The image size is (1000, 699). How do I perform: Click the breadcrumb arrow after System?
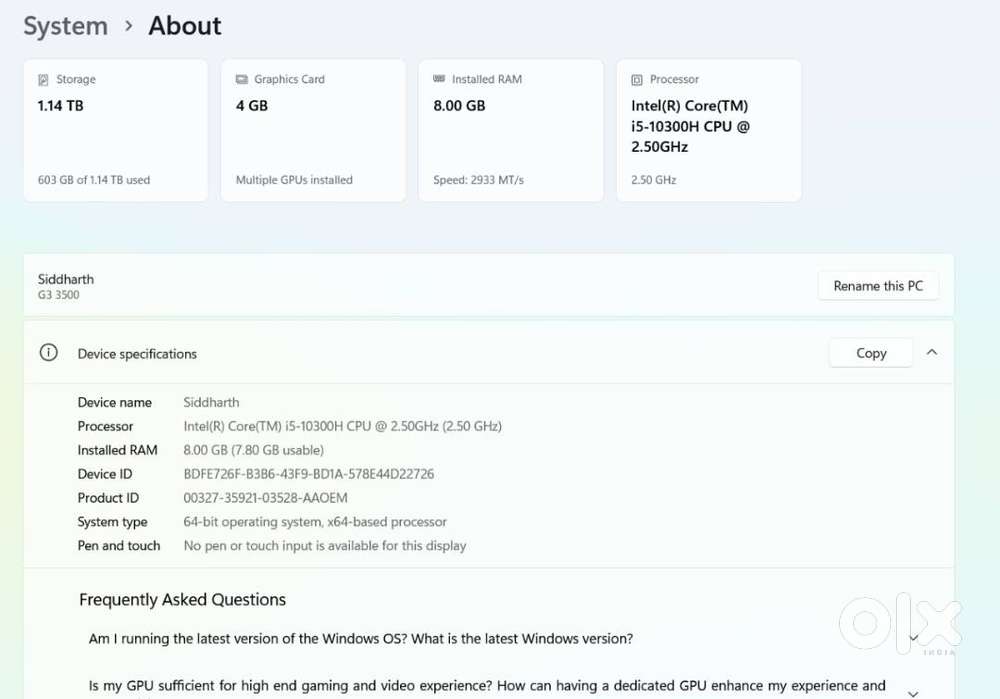tap(129, 26)
